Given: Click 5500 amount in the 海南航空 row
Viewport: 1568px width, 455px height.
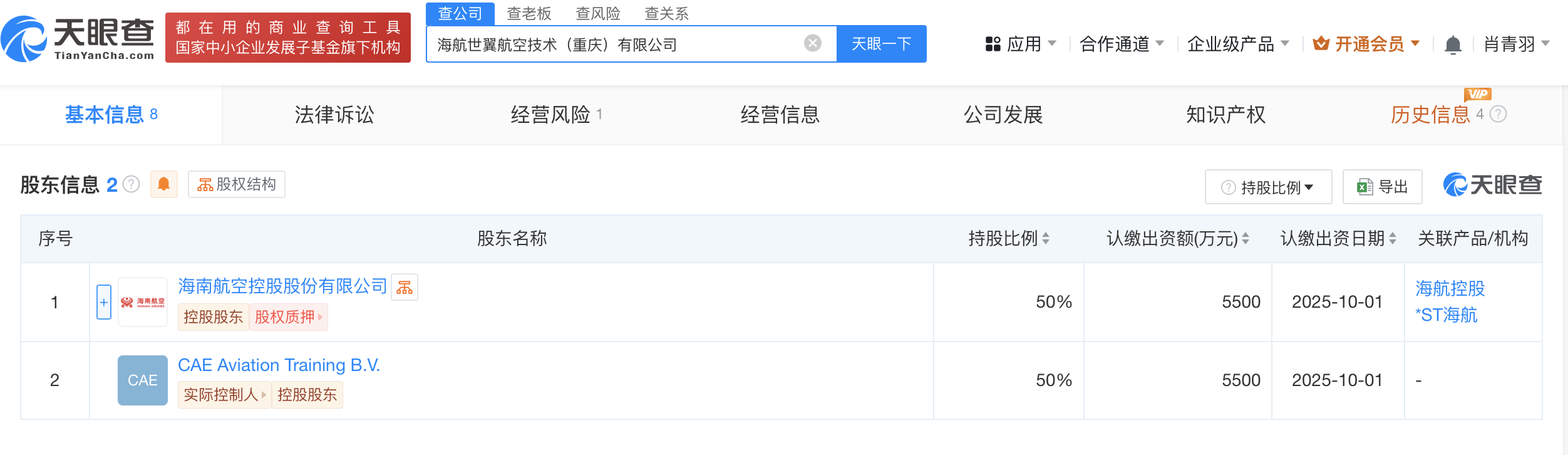Looking at the screenshot, I should tap(1241, 302).
